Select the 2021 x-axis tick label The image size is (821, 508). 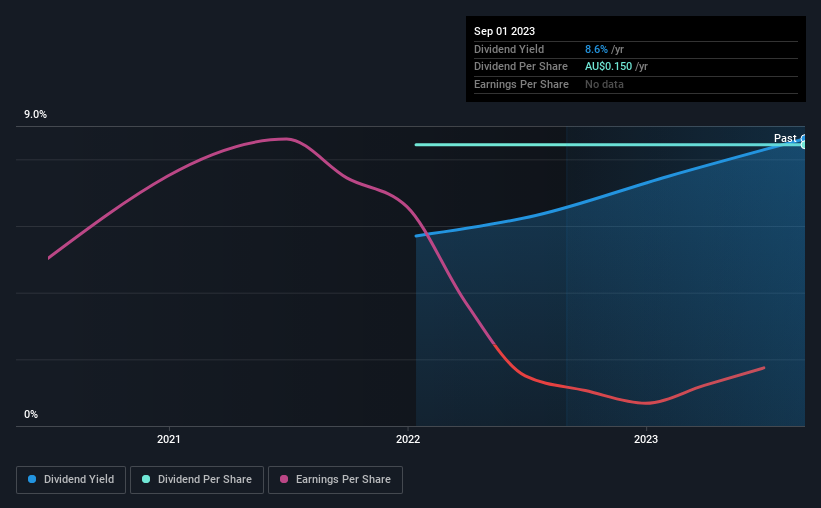169,439
